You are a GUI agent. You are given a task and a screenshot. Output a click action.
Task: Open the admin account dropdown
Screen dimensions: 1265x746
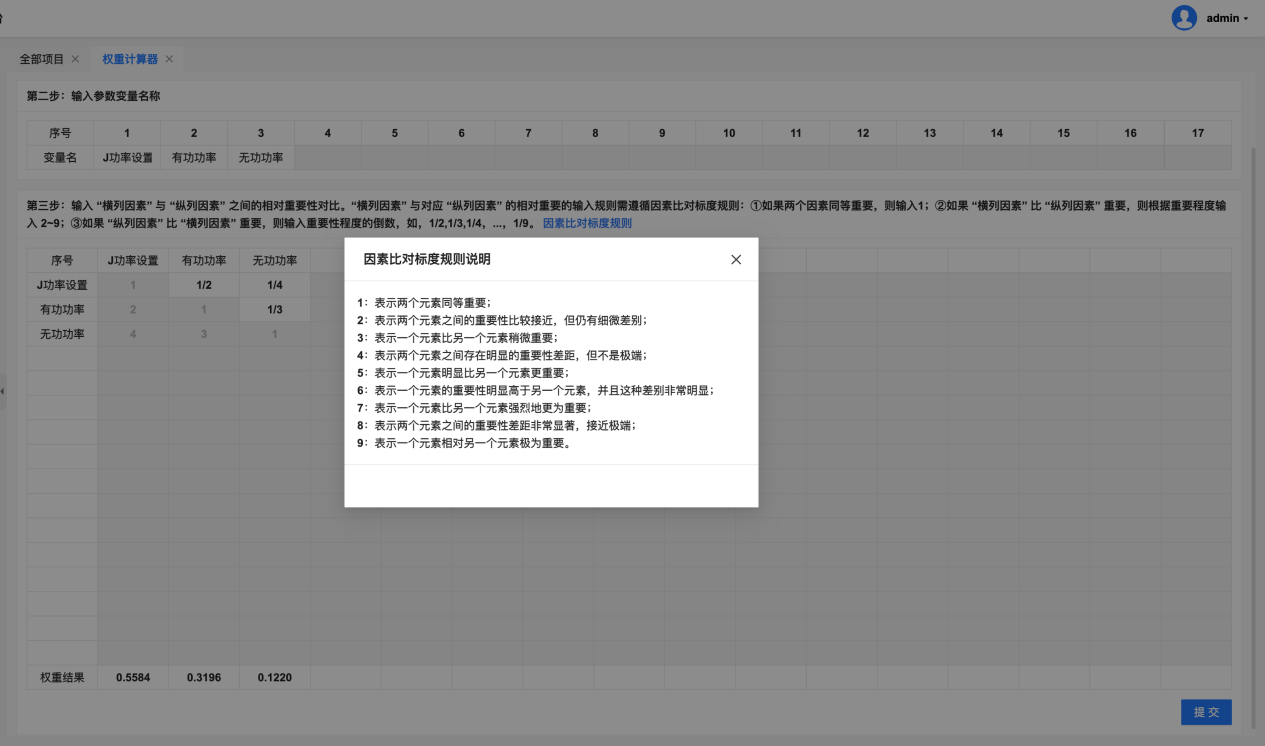point(1227,18)
